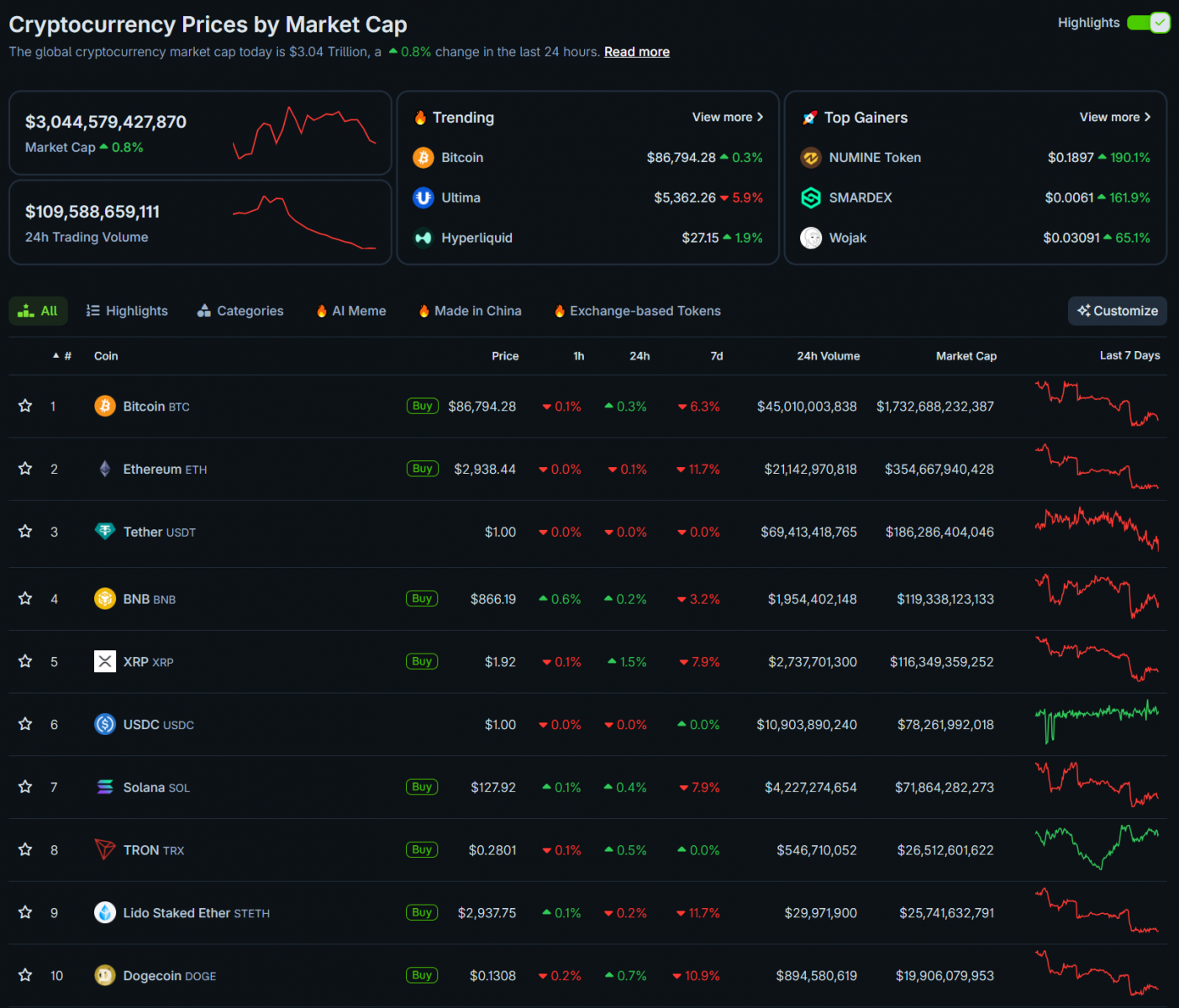Add Tether to watchlist with star
1179x1008 pixels.
pyautogui.click(x=25, y=532)
